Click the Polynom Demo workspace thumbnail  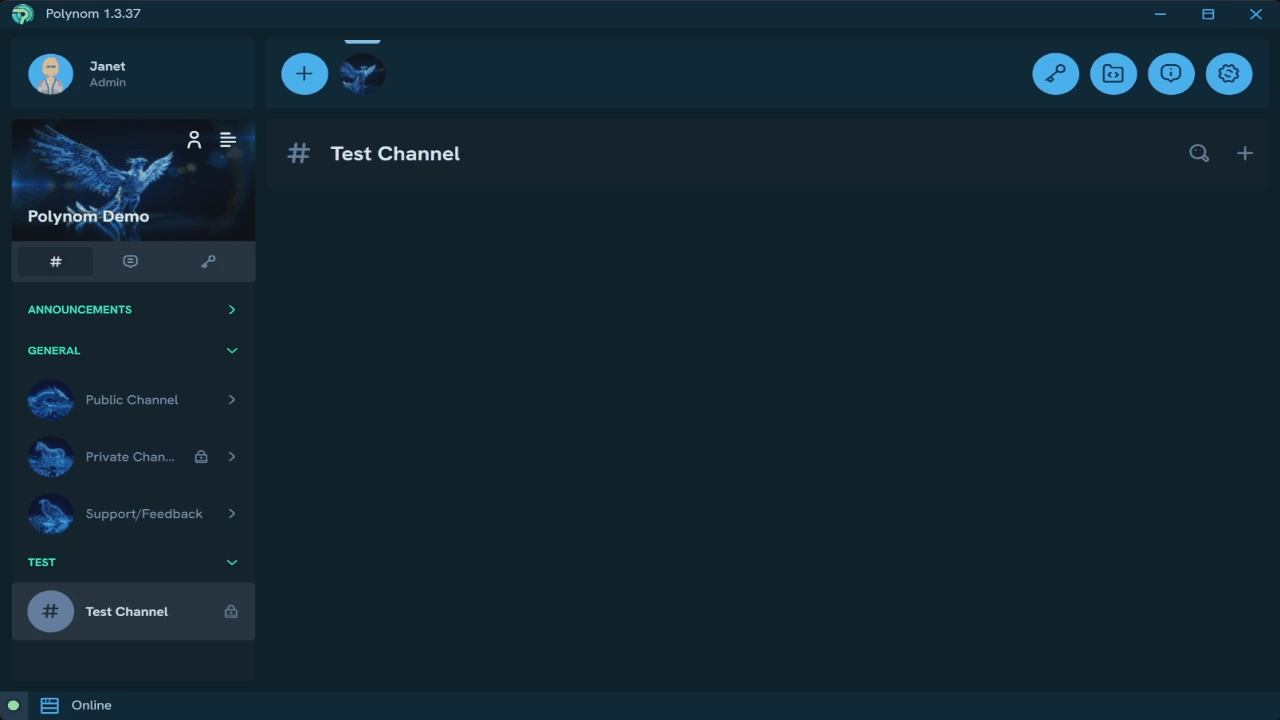click(362, 73)
